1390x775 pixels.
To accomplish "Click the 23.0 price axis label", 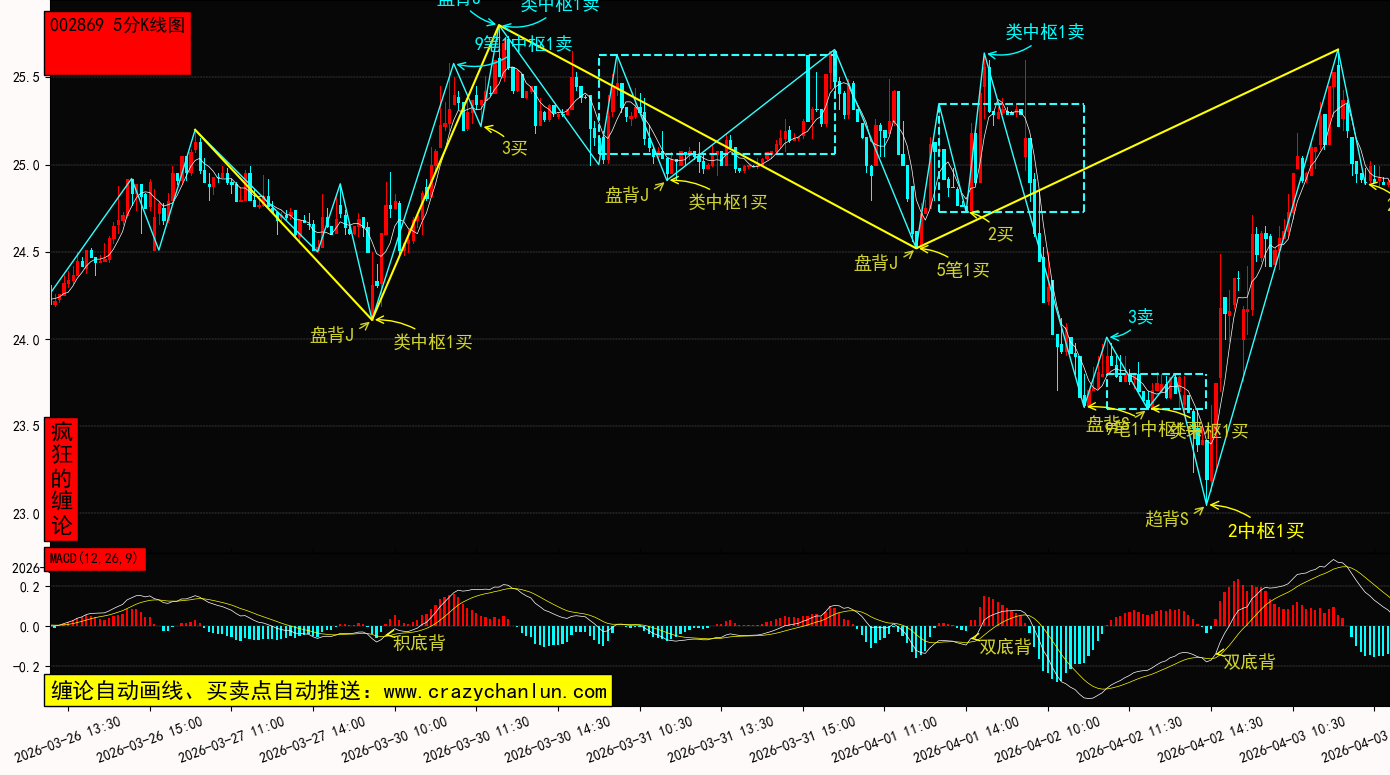I will pyautogui.click(x=25, y=514).
